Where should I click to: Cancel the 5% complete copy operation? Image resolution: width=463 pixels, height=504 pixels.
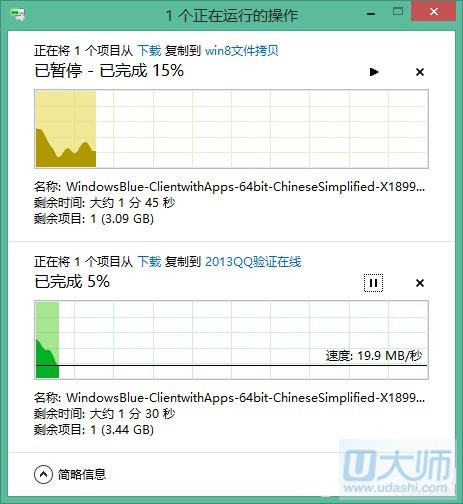click(x=420, y=283)
